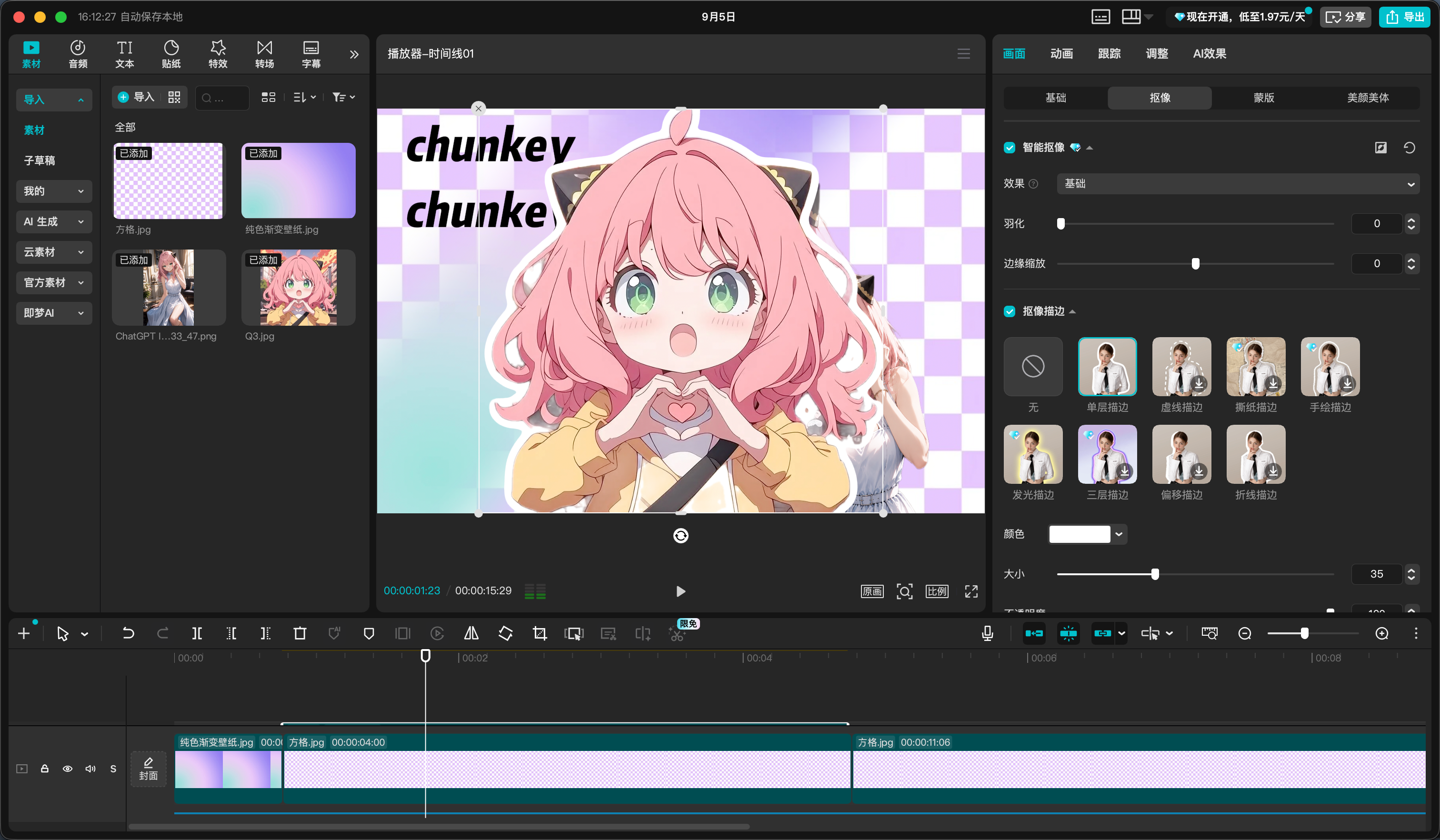Click the 比例 aspect ratio button

(x=937, y=591)
